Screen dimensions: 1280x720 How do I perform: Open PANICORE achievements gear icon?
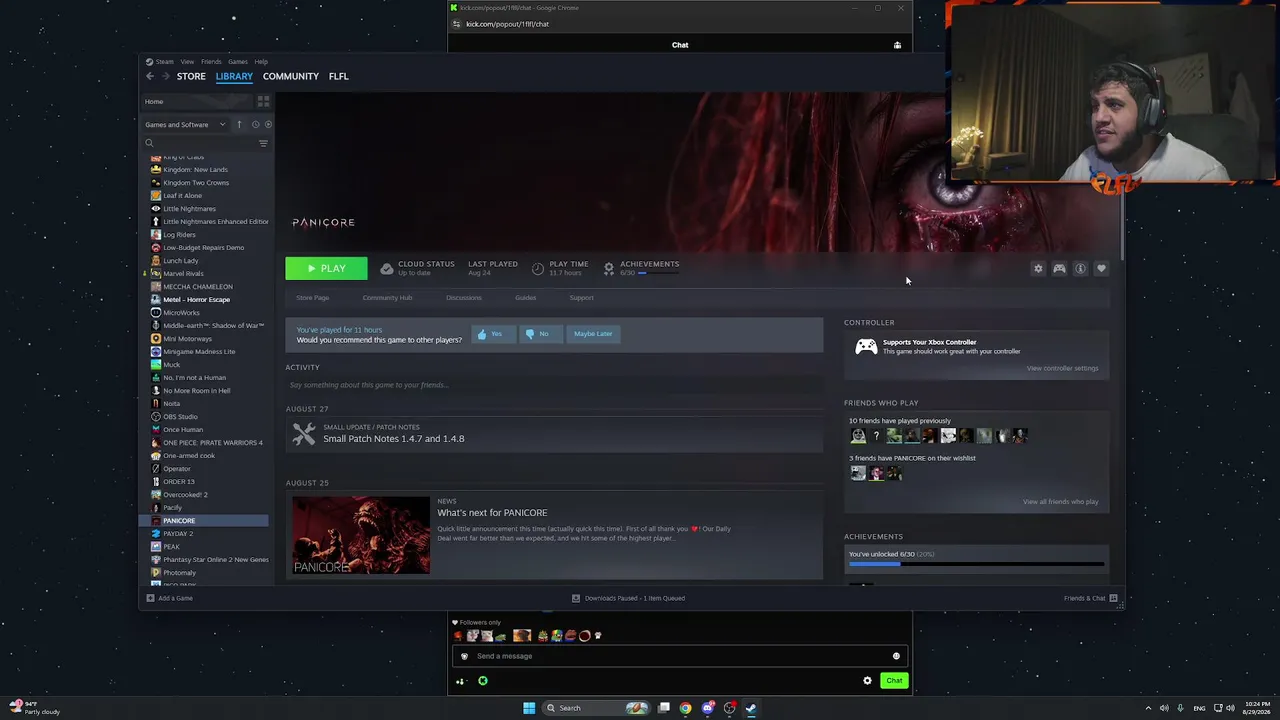point(609,269)
